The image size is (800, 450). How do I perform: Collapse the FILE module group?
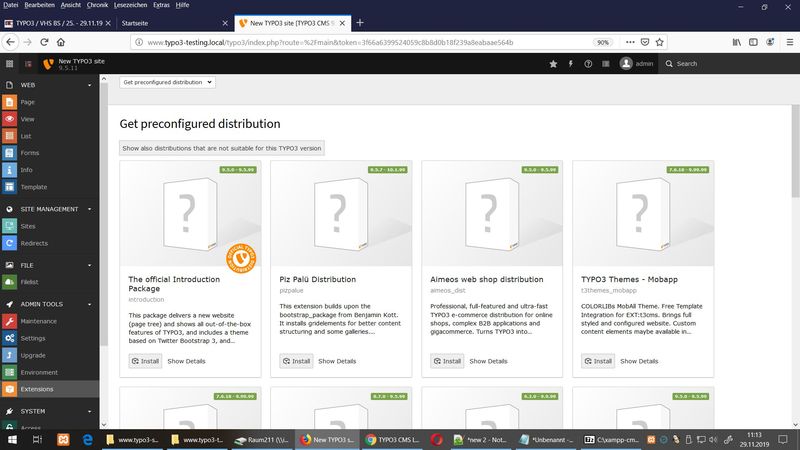coord(89,265)
